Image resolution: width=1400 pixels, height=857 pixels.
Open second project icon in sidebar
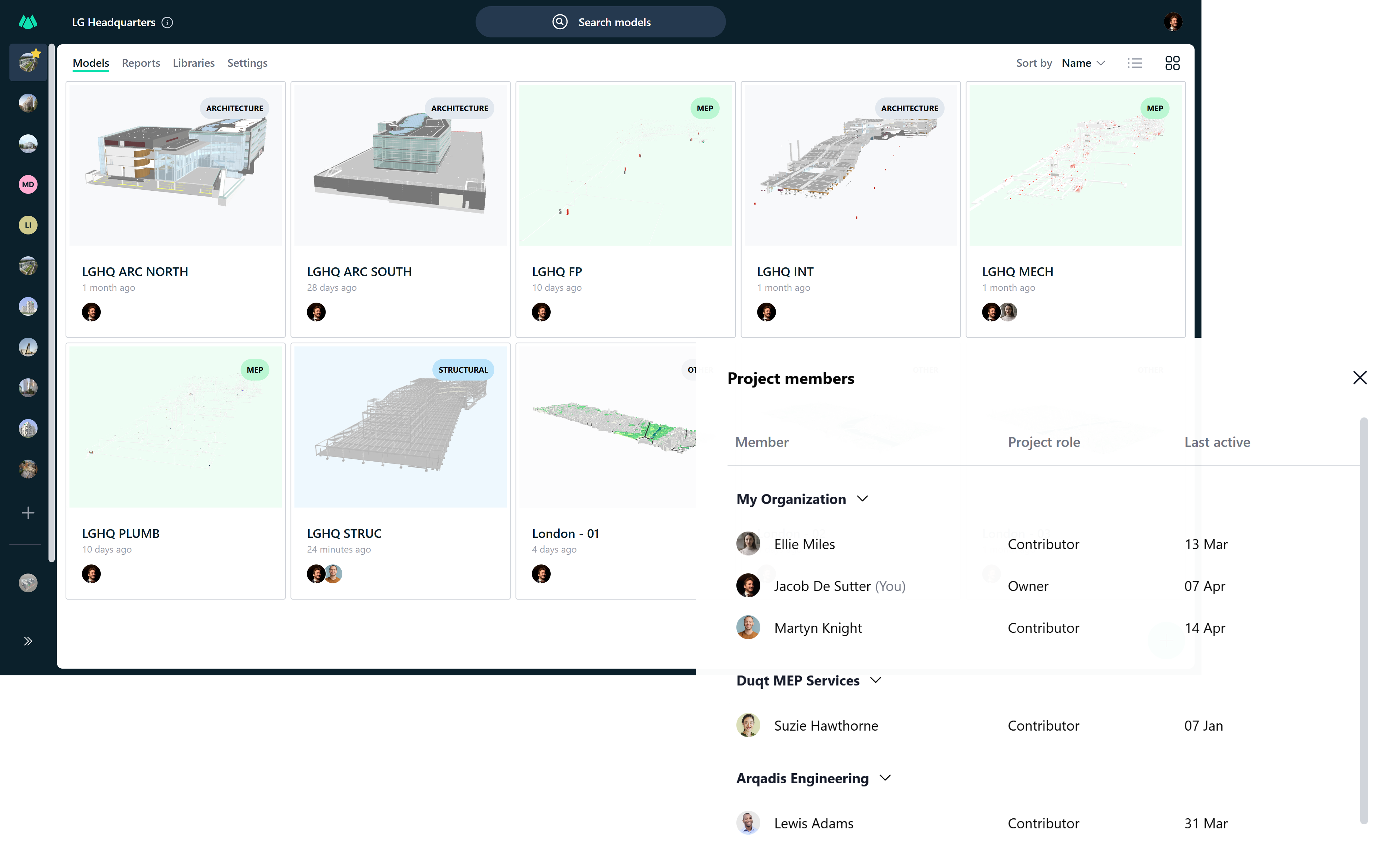click(x=28, y=103)
